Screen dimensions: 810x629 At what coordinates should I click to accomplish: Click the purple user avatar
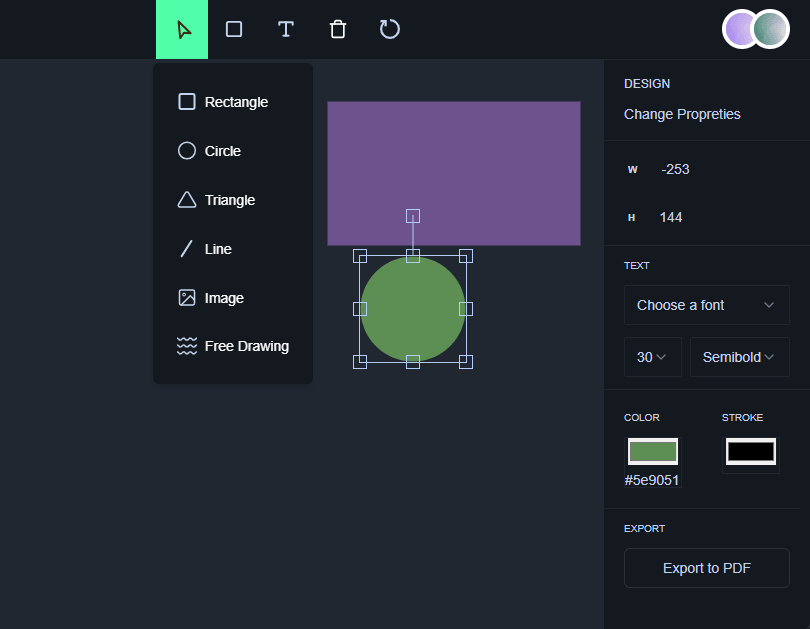(x=741, y=29)
